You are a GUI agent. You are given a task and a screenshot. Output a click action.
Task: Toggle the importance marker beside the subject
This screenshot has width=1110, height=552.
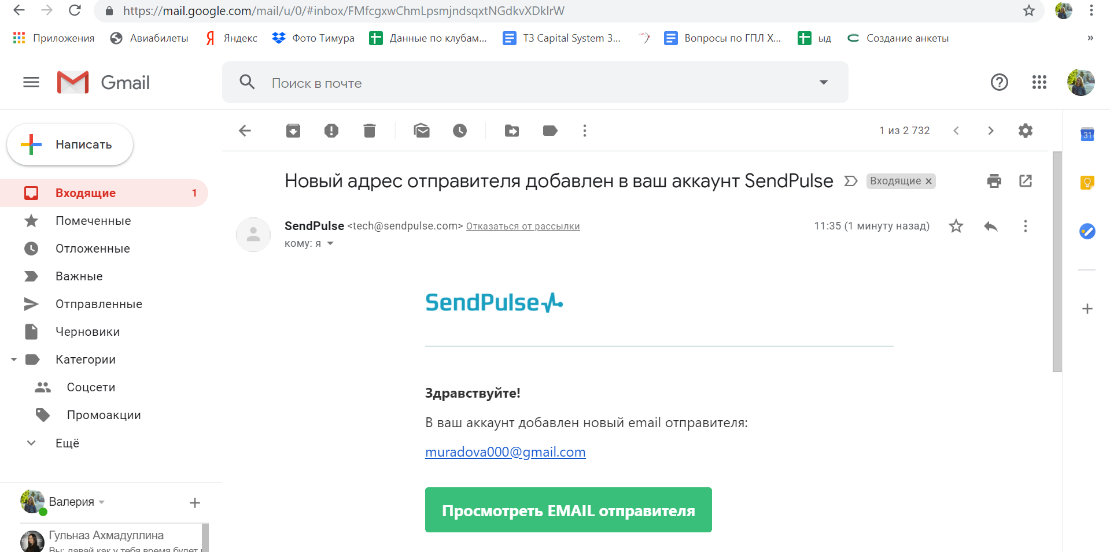(x=851, y=181)
